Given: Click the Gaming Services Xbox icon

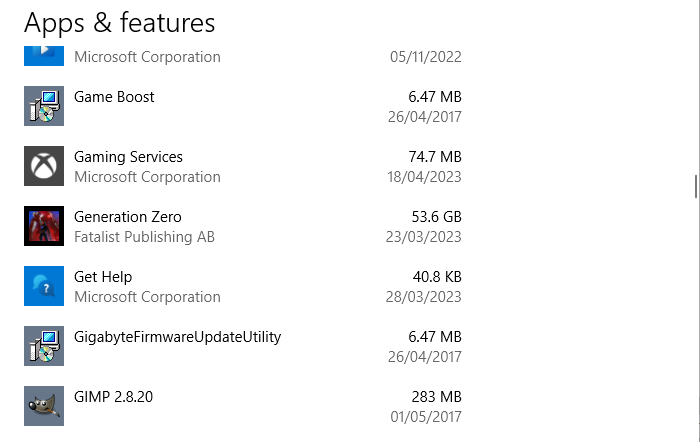Looking at the screenshot, I should click(44, 166).
